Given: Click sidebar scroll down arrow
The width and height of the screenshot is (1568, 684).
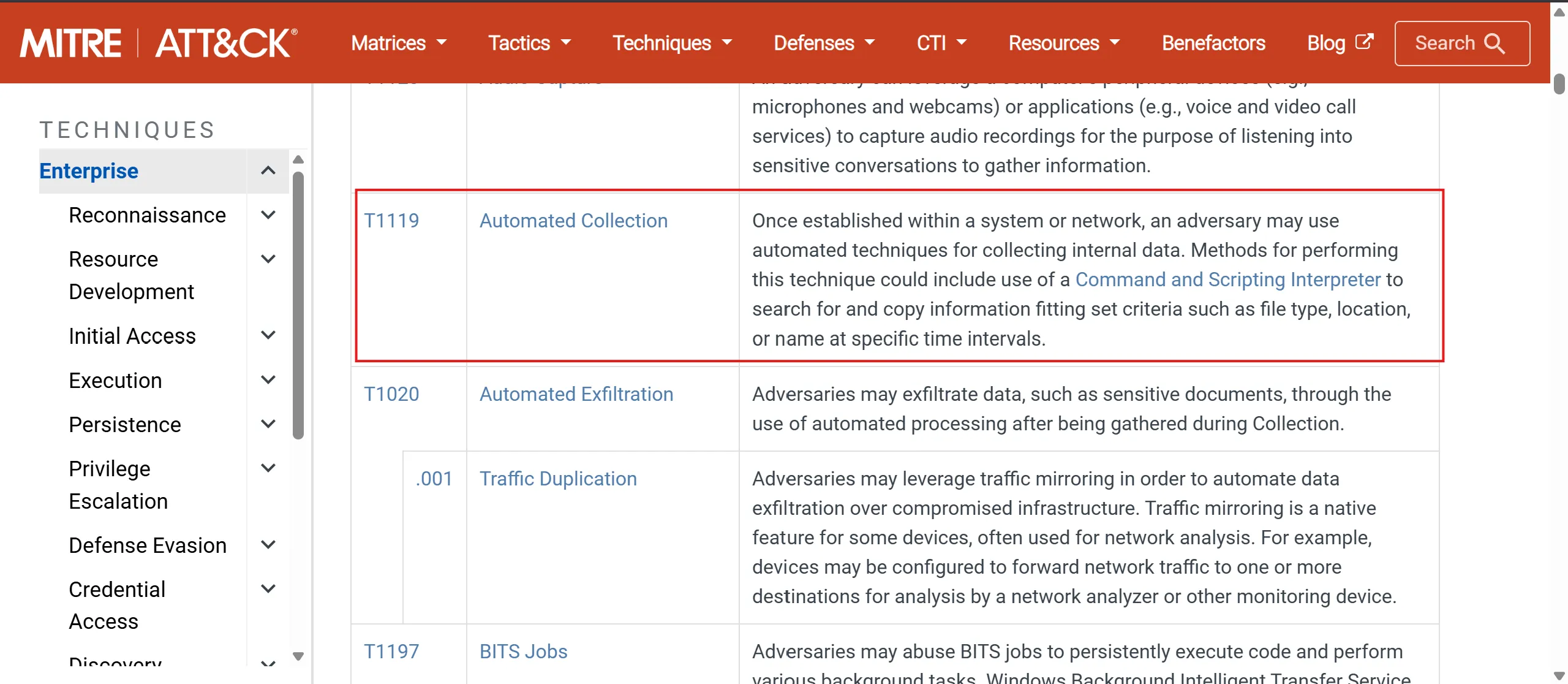Looking at the screenshot, I should pos(298,656).
